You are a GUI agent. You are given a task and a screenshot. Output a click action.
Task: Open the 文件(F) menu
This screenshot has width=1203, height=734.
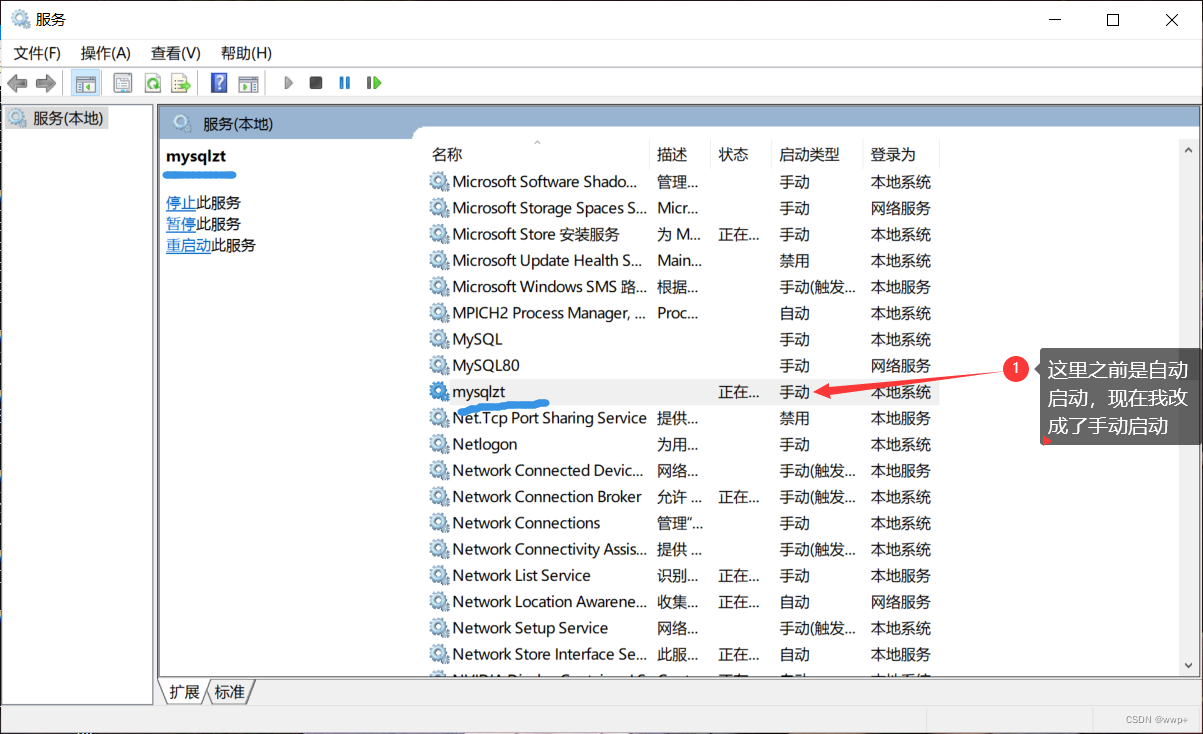coord(37,53)
